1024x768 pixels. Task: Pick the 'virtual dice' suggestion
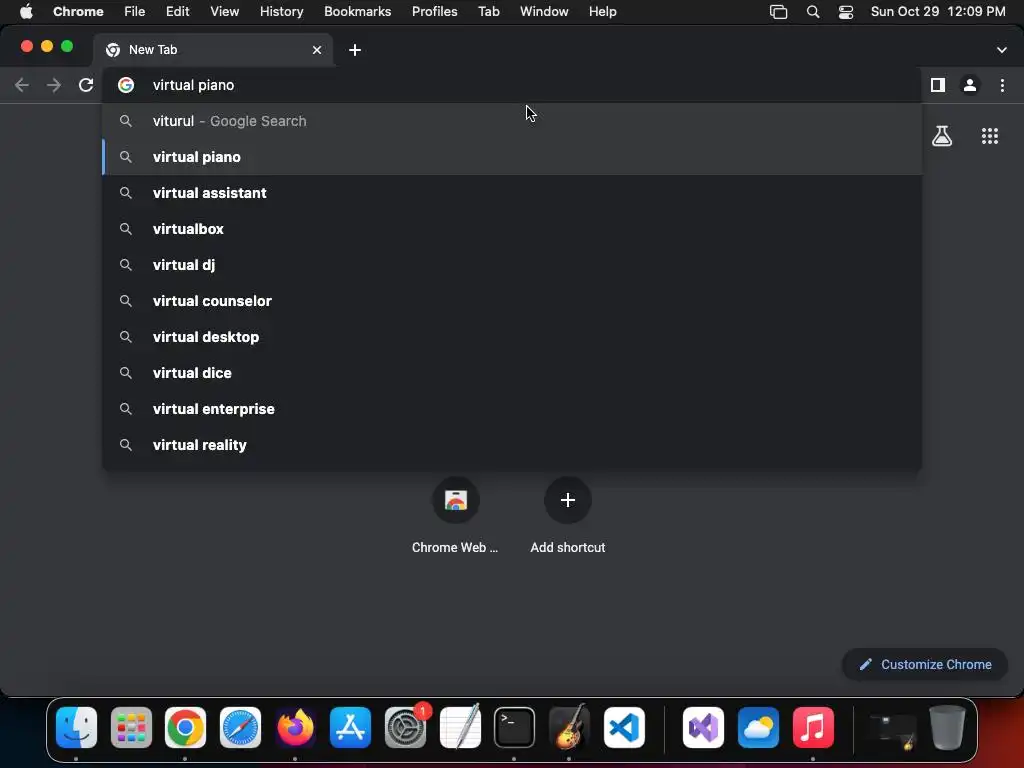click(x=512, y=372)
